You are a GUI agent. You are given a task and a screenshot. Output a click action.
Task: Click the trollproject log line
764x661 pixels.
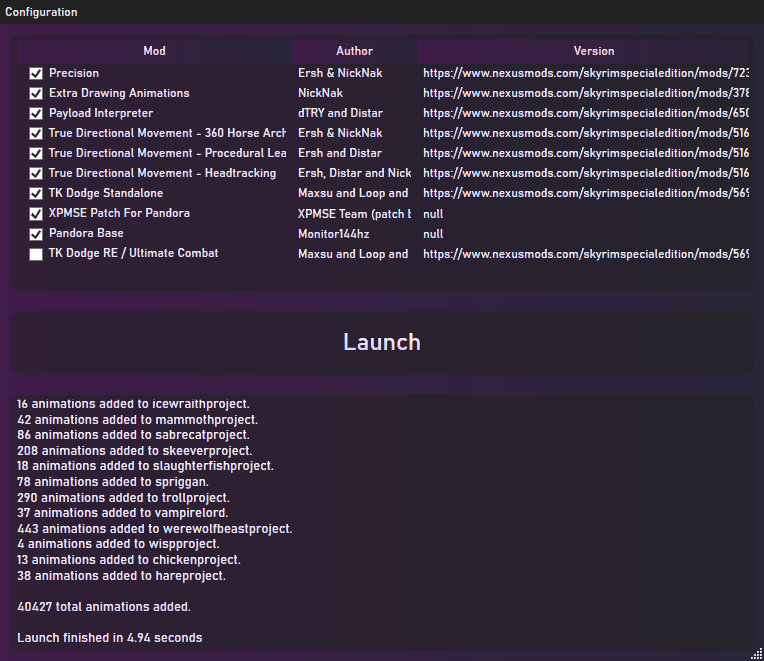tap(123, 497)
